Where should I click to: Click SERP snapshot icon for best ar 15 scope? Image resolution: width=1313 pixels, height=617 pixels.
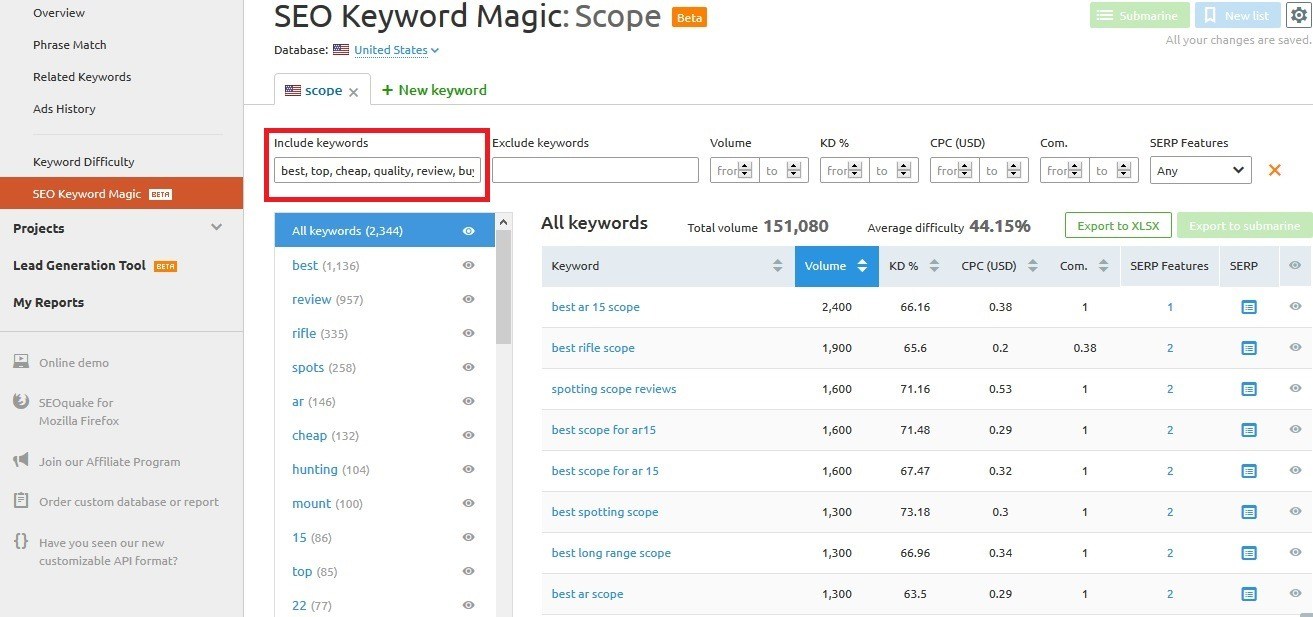pyautogui.click(x=1249, y=307)
